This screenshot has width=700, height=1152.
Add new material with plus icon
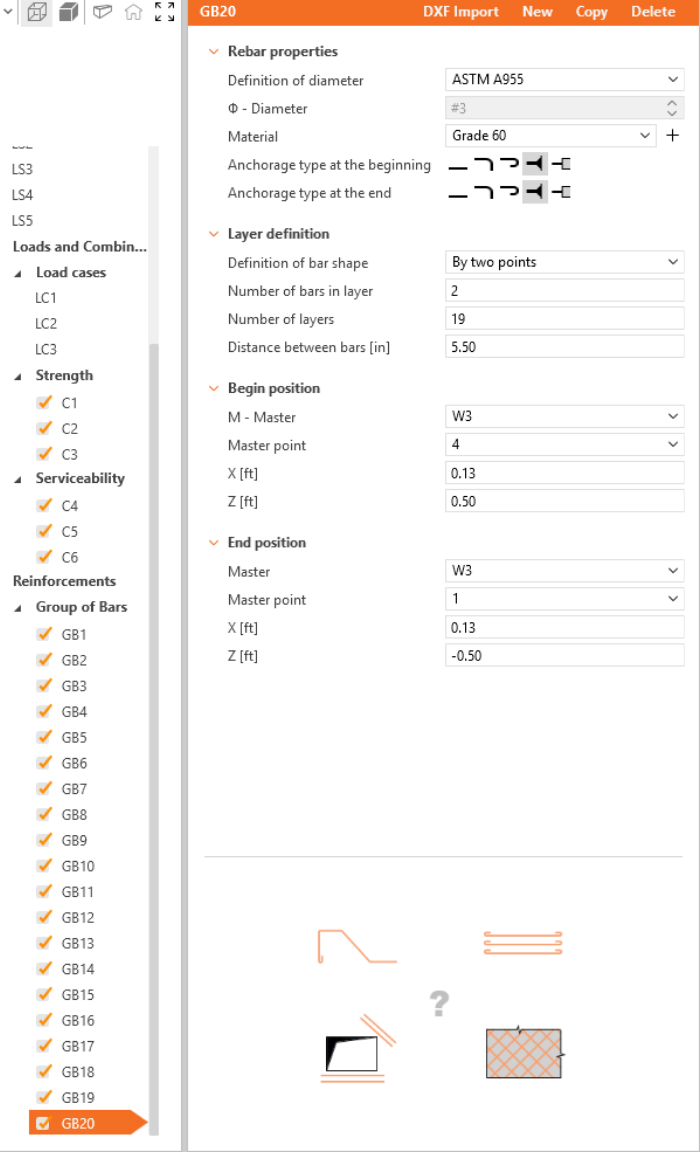coord(673,136)
